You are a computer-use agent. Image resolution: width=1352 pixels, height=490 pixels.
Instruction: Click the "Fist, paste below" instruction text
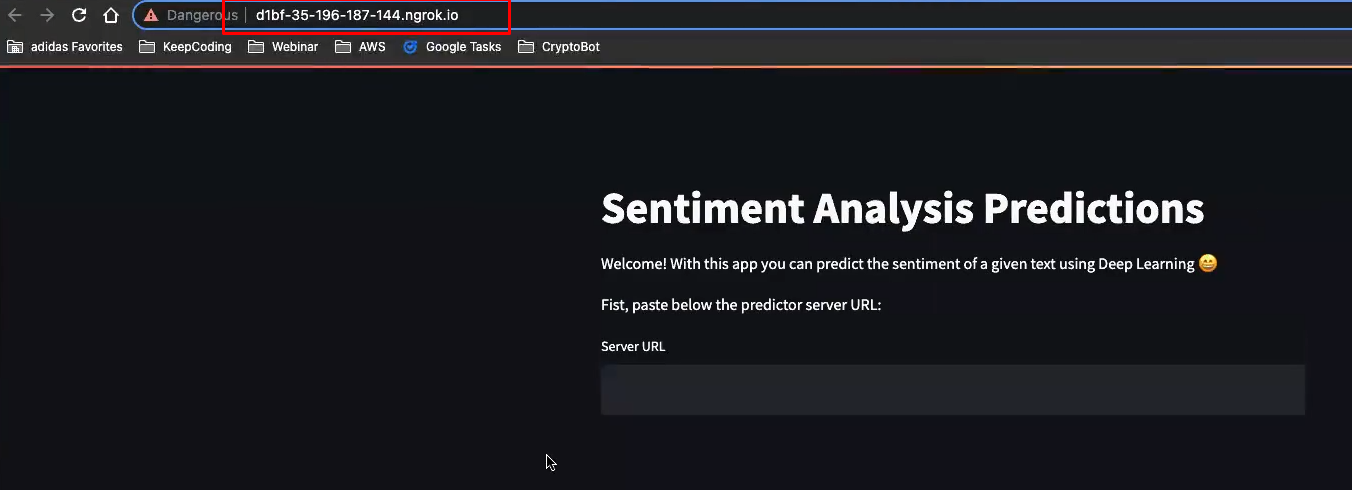coord(741,305)
